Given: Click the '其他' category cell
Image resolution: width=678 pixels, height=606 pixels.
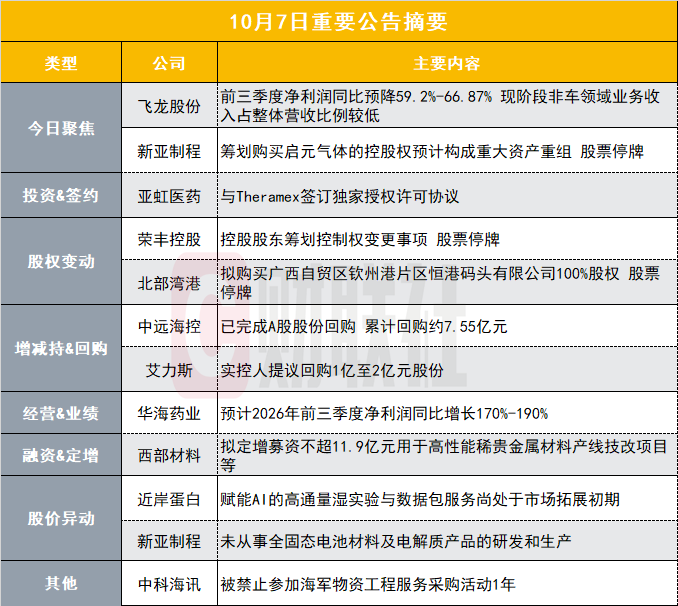Looking at the screenshot, I should tap(61, 584).
